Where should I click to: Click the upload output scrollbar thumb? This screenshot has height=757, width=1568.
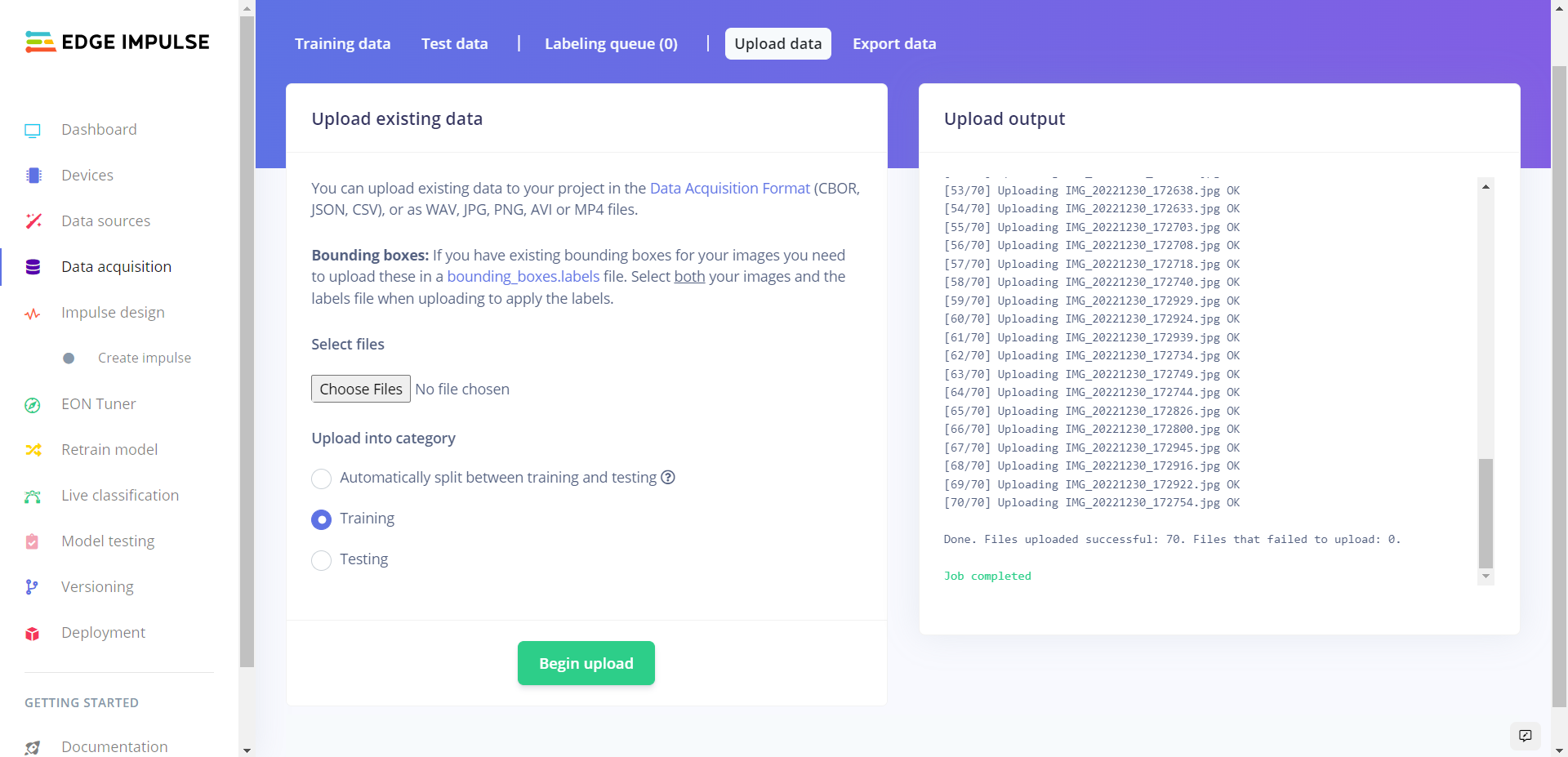point(1486,513)
